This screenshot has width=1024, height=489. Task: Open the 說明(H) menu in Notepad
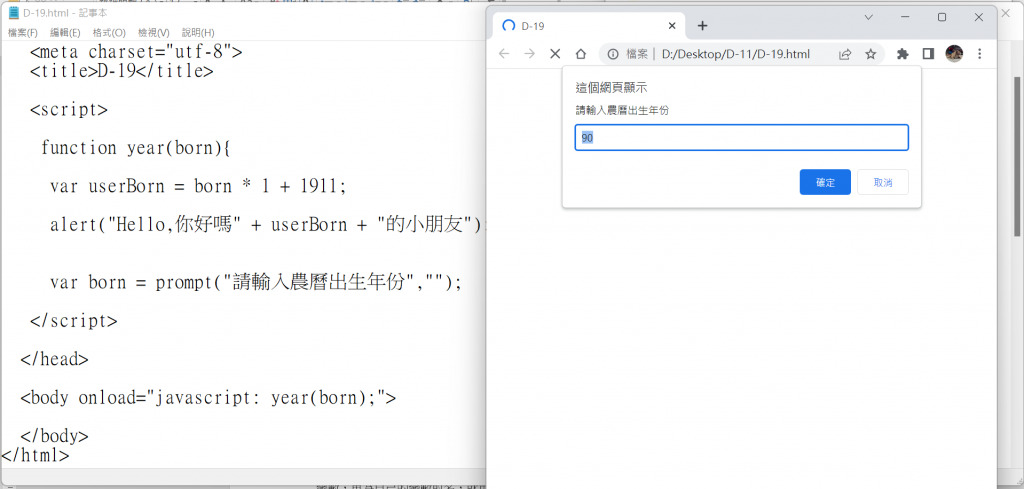click(198, 33)
